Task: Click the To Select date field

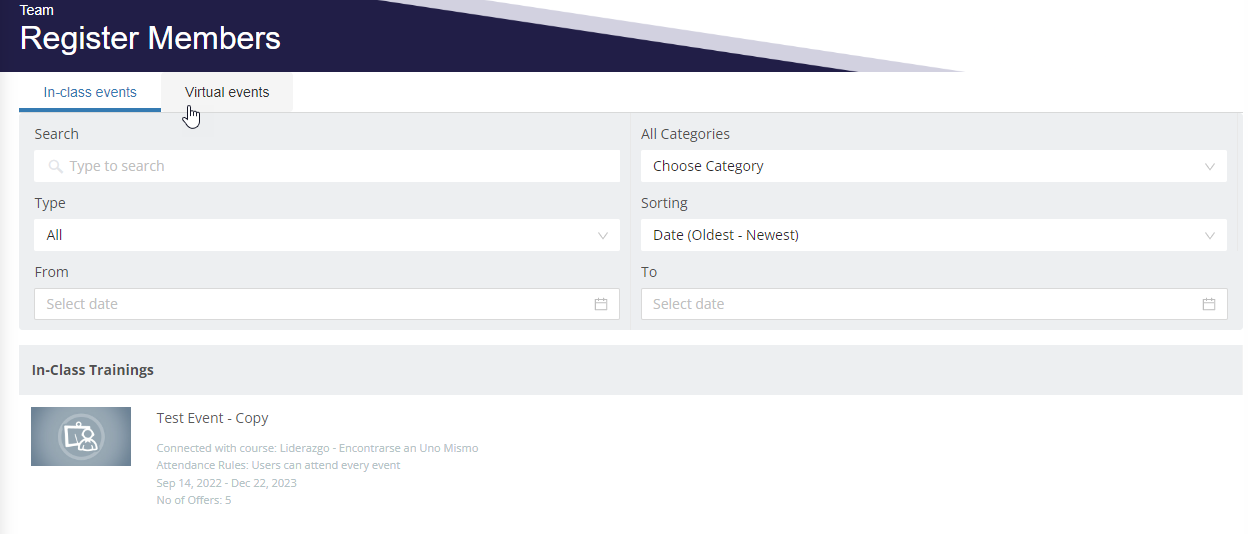Action: click(x=920, y=304)
